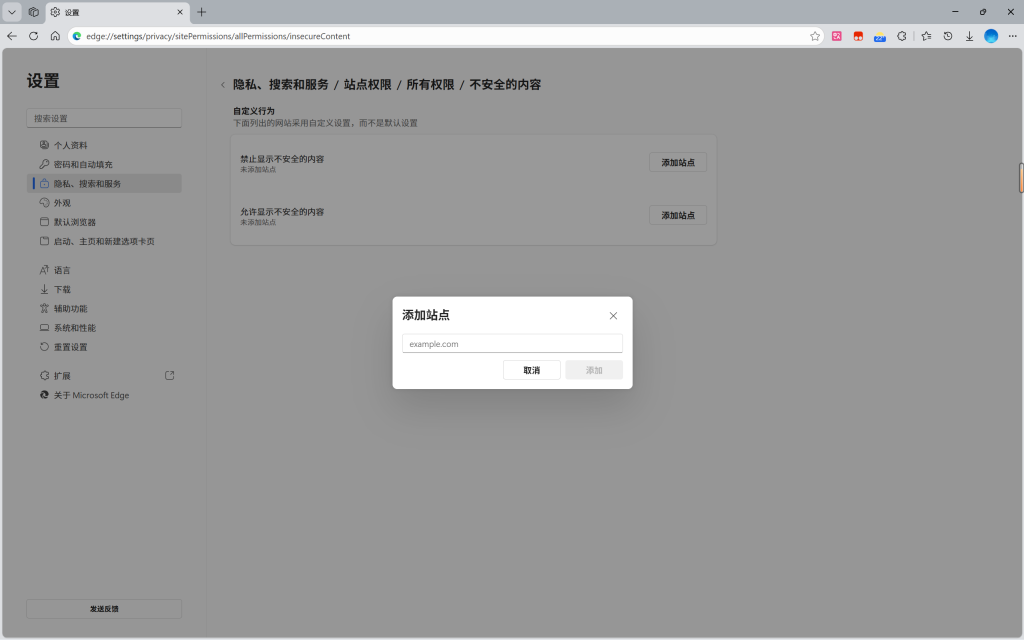Open the favorites list icon

pyautogui.click(x=926, y=36)
